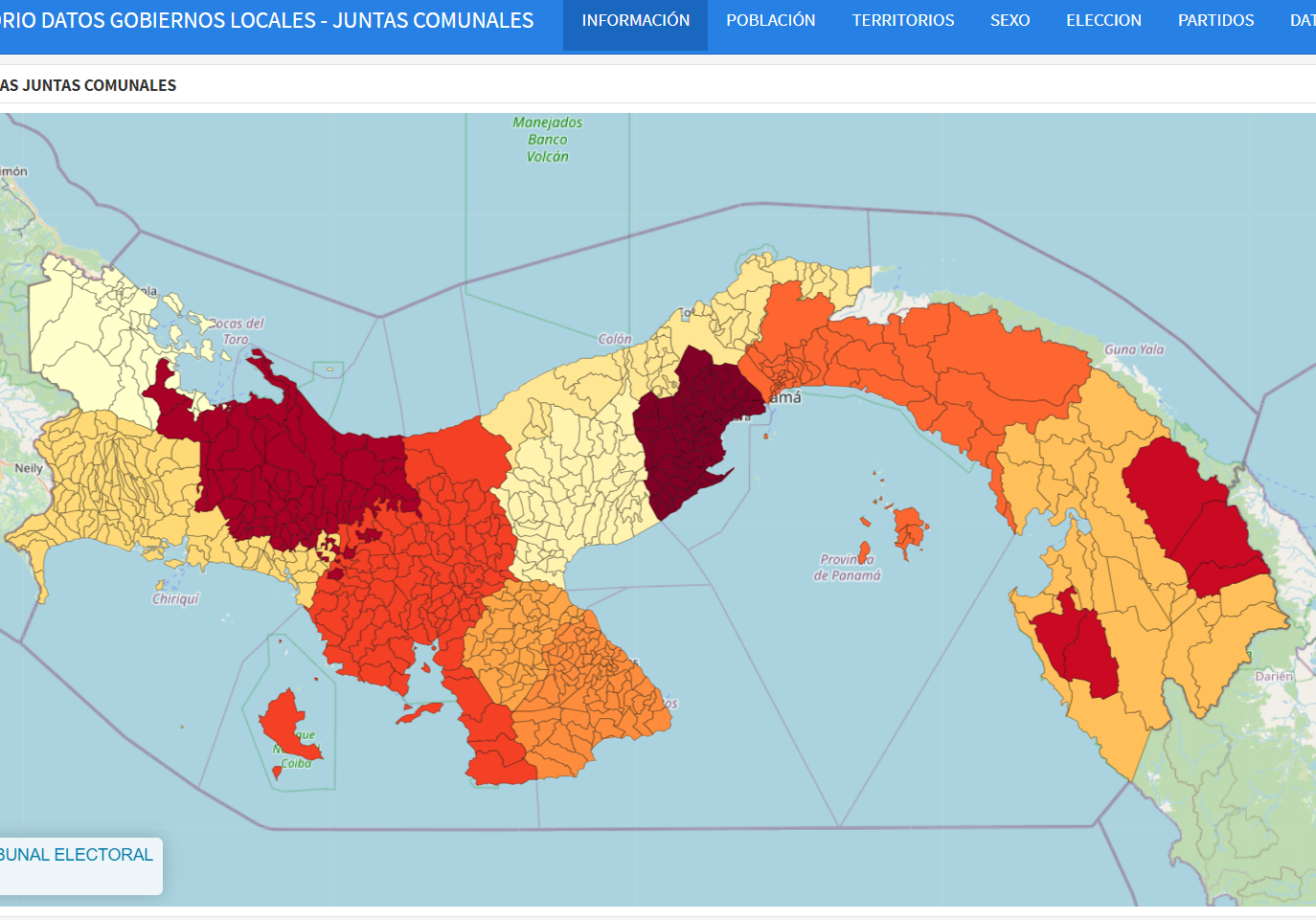Go to the SEXO tab
This screenshot has height=920, width=1316.
[1010, 21]
